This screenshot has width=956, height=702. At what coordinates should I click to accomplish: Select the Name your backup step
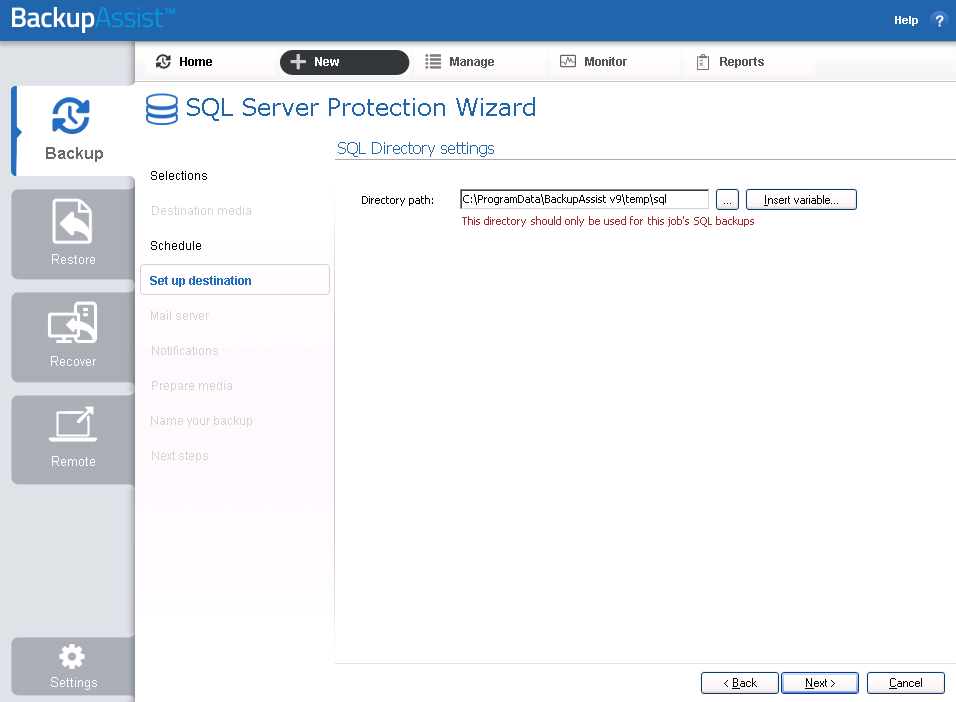click(x=201, y=421)
